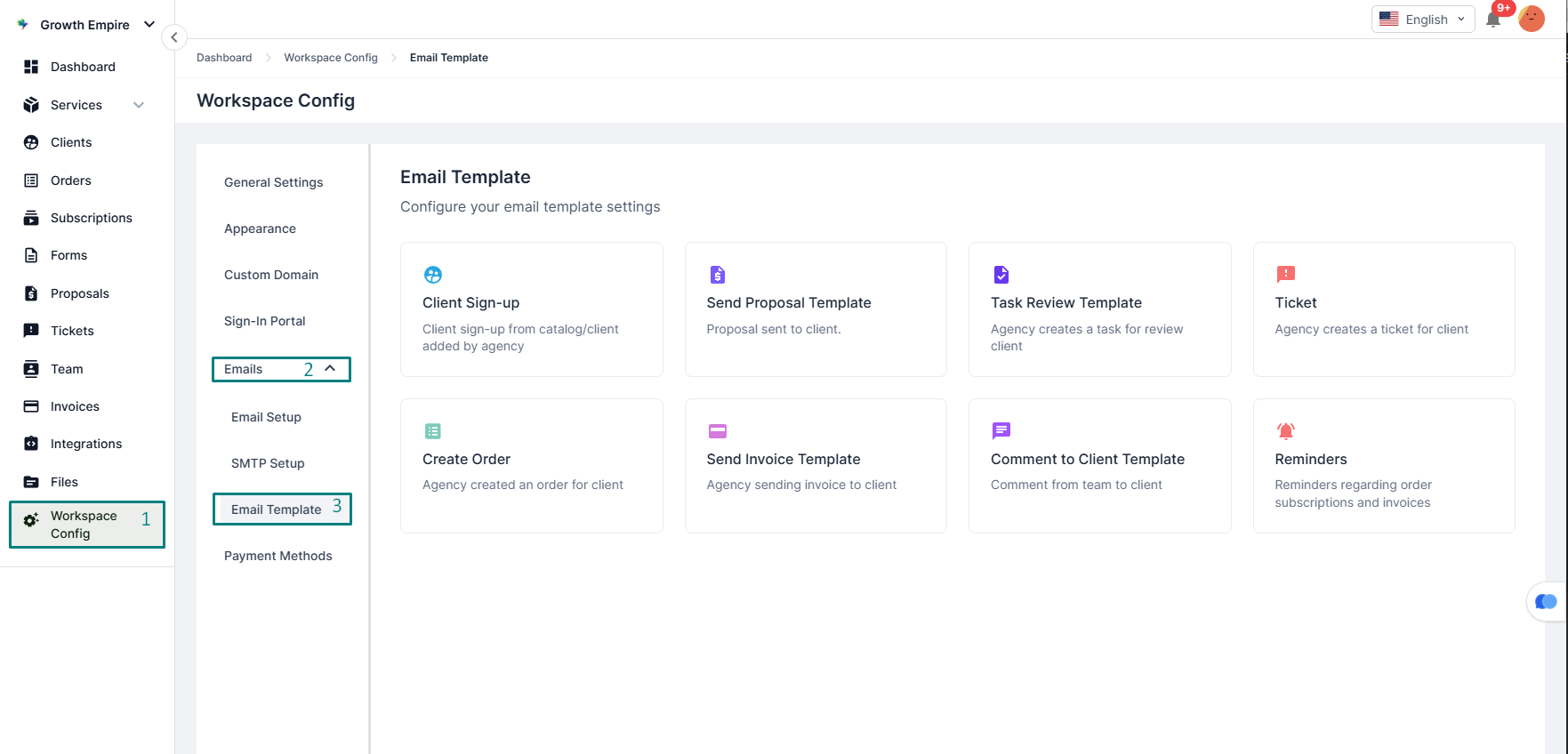Click the Proposals icon in sidebar
The height and width of the screenshot is (754, 1568).
point(31,293)
